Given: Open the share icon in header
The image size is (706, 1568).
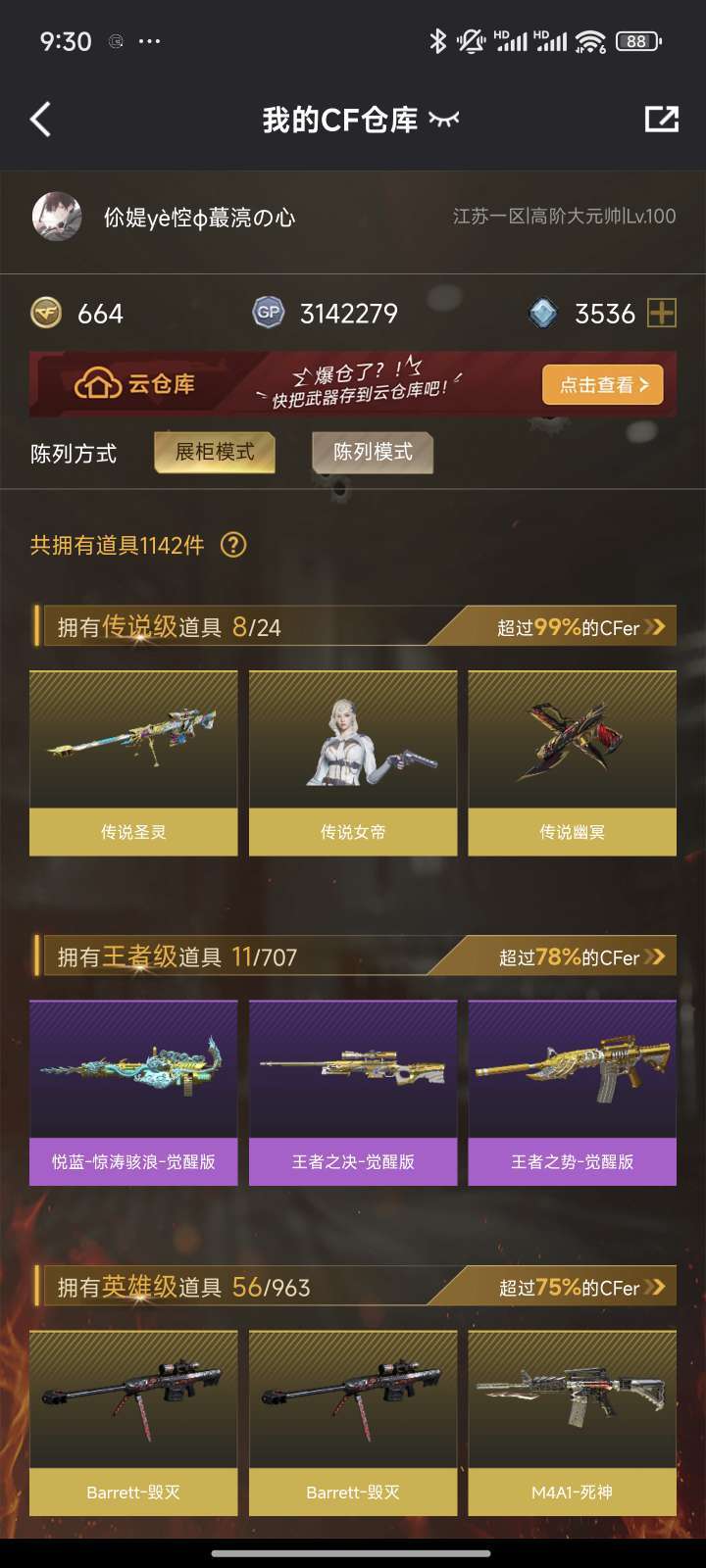Looking at the screenshot, I should [x=662, y=119].
